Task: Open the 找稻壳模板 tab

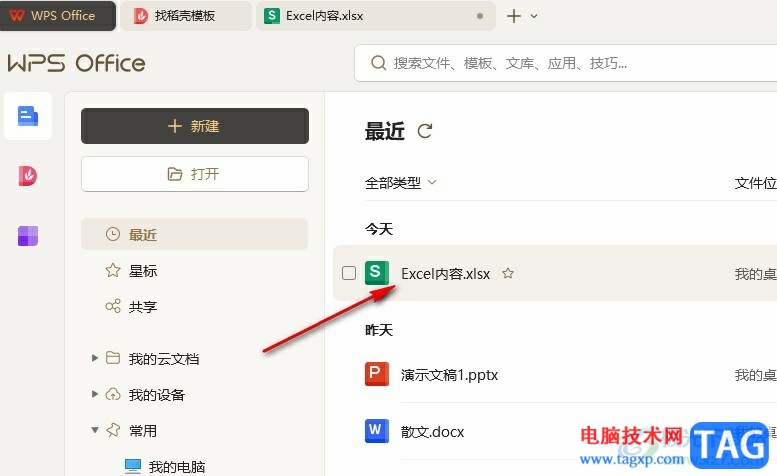Action: 185,16
